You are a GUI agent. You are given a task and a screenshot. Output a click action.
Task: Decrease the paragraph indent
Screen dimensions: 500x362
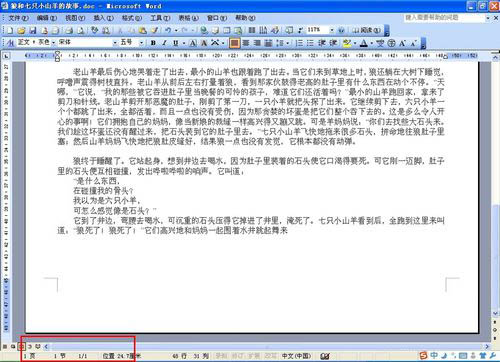322,43
